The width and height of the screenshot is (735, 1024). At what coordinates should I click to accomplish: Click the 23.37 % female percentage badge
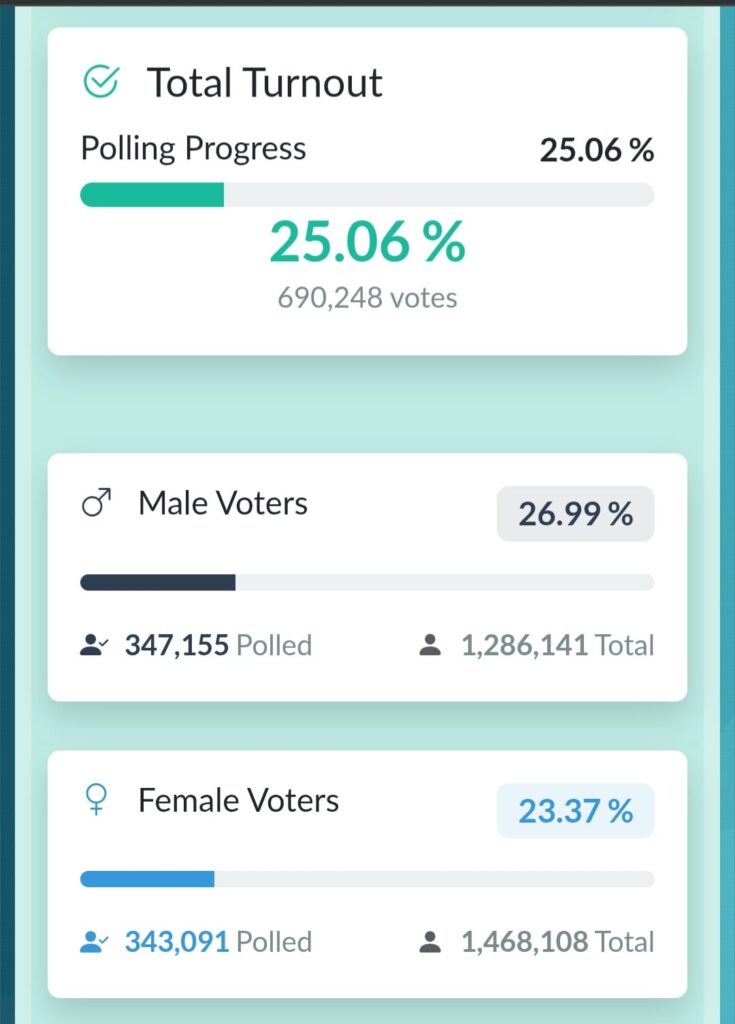pos(575,811)
